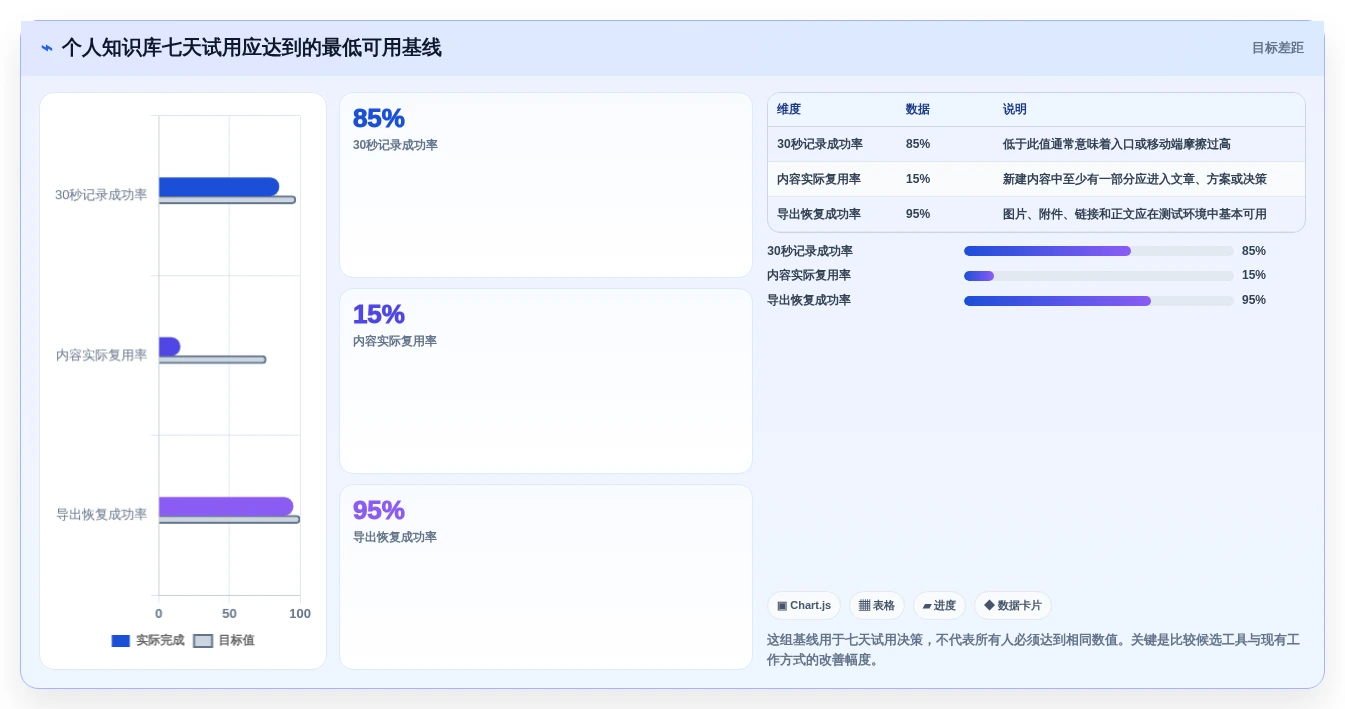
Task: Click the 95% data card
Action: 546,577
